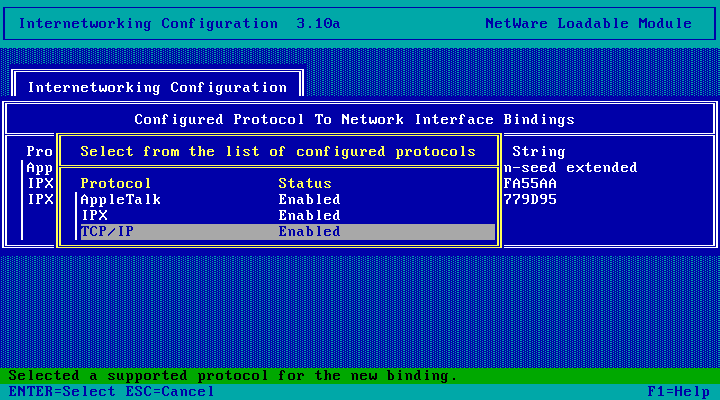Click the Protocol column header
The height and width of the screenshot is (400, 720).
tap(115, 184)
